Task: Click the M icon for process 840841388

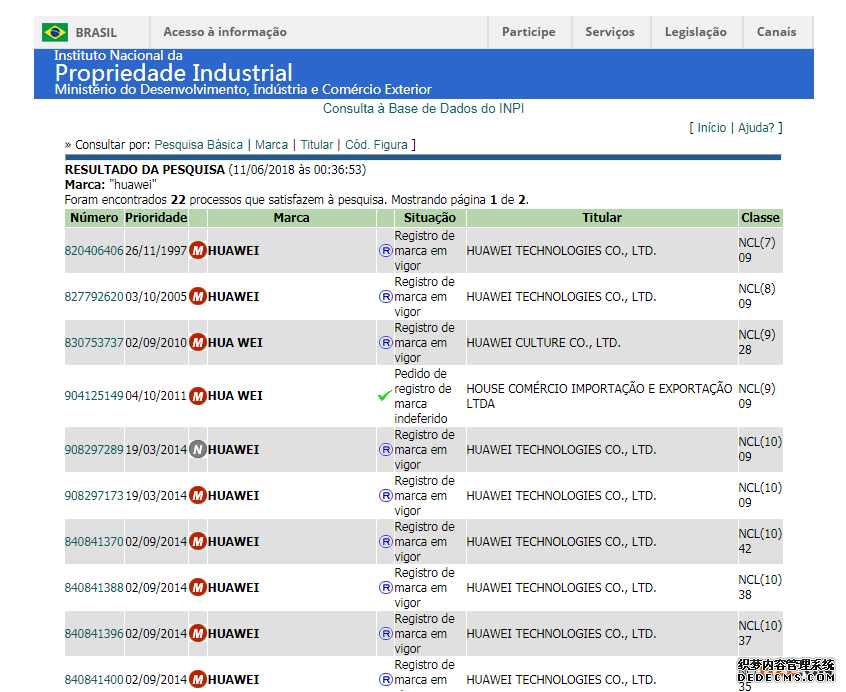Action: pos(198,587)
